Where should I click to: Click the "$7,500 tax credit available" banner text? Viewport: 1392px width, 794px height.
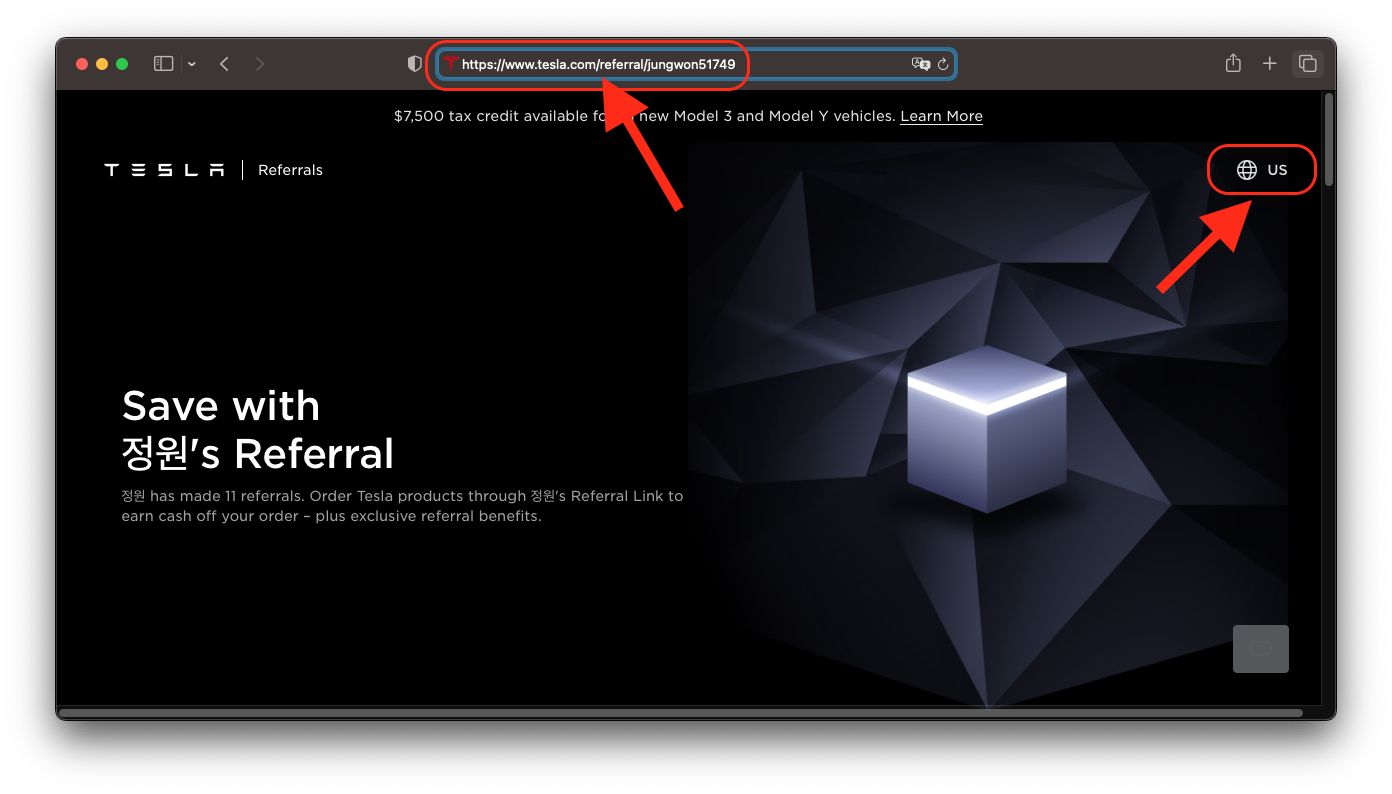coord(645,116)
